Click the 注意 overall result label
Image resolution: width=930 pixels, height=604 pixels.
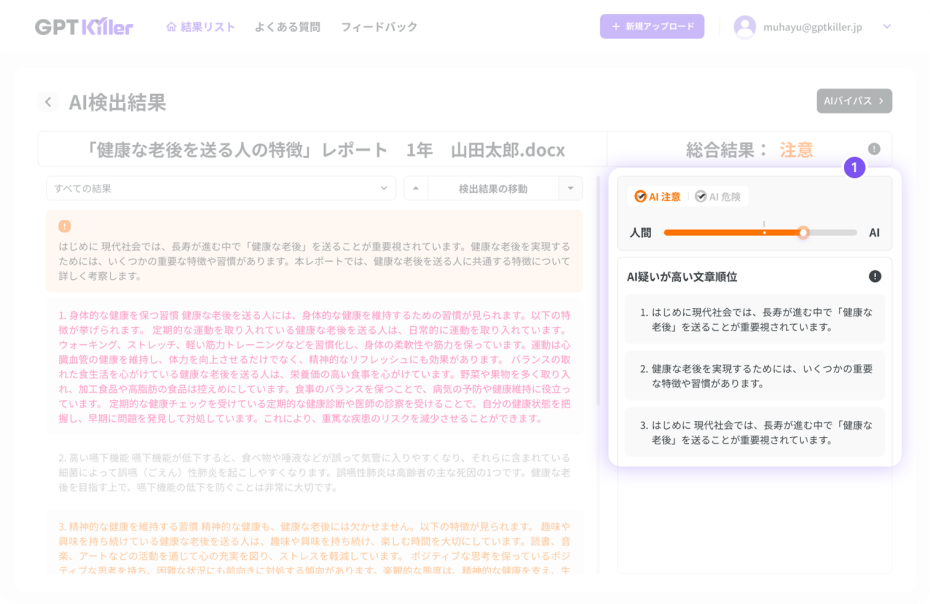tap(796, 150)
